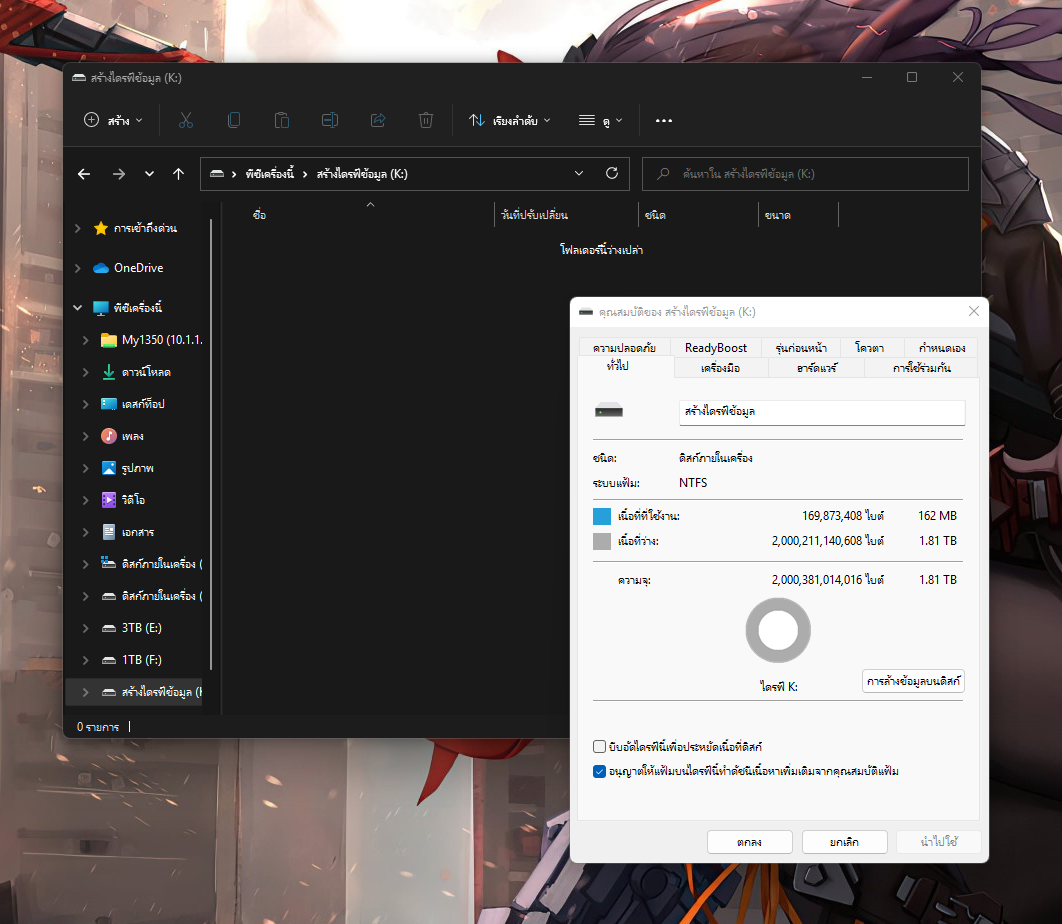This screenshot has width=1062, height=924.
Task: Select the 3TB (E:) drive
Action: (x=131, y=628)
